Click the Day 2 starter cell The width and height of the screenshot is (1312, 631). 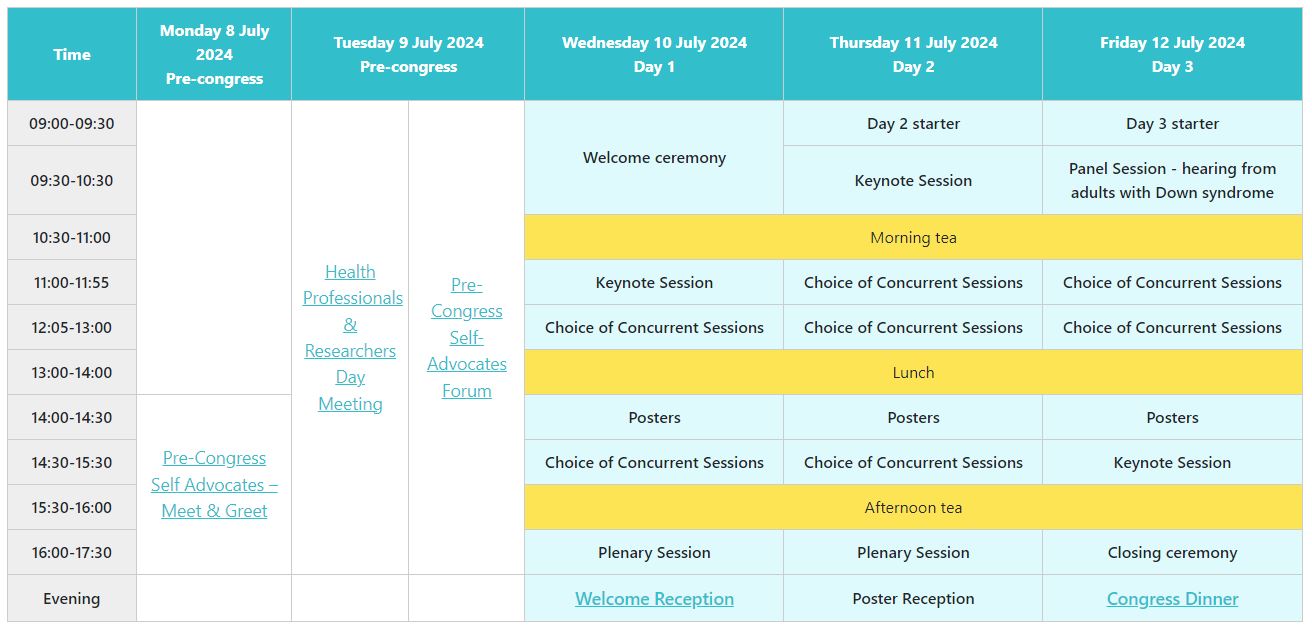(x=913, y=124)
